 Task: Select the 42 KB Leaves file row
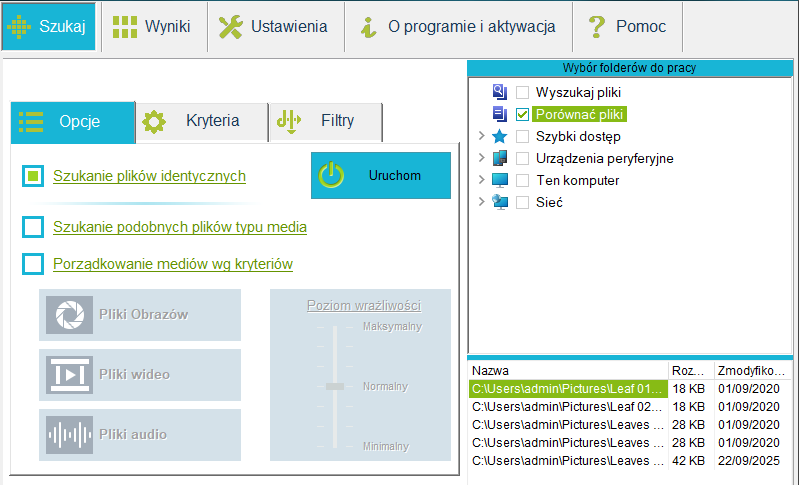[x=630, y=461]
